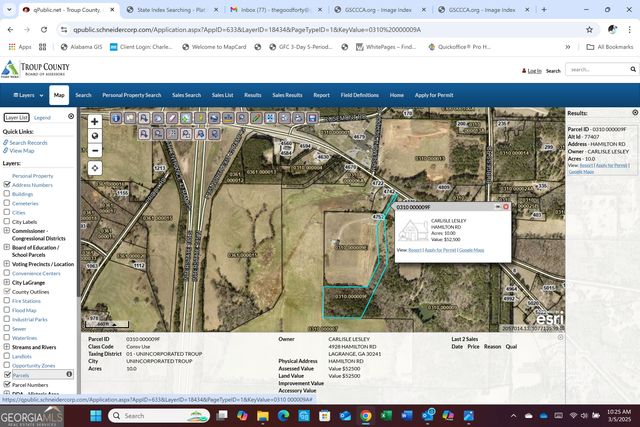Open the Apply for Permit tab
This screenshot has width=640, height=427.
(434, 95)
